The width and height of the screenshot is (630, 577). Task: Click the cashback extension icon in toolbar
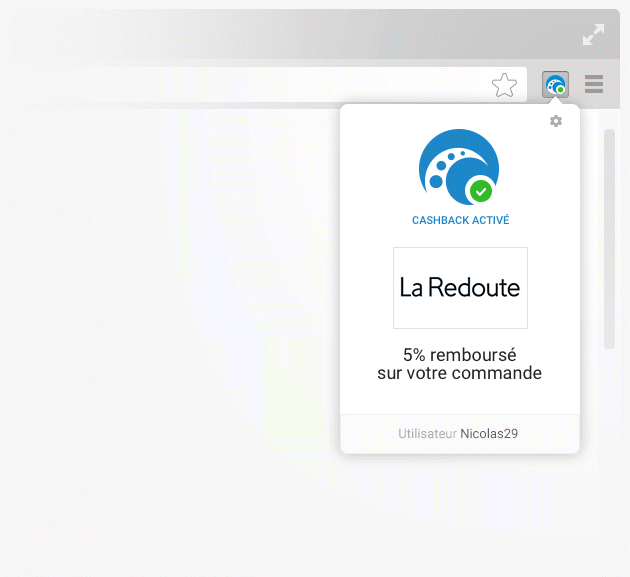click(x=555, y=84)
